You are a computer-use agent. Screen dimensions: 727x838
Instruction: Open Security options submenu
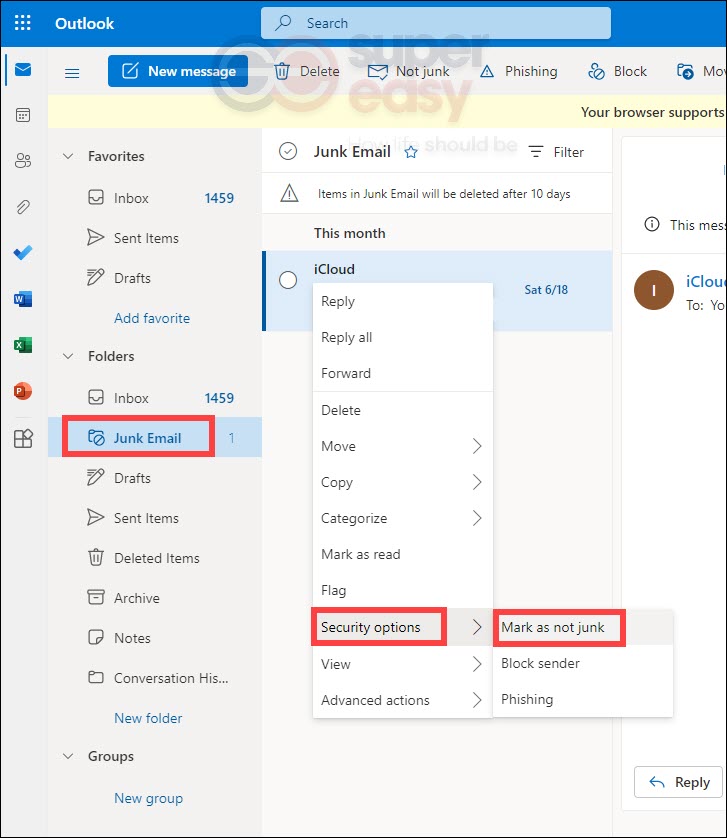point(403,627)
